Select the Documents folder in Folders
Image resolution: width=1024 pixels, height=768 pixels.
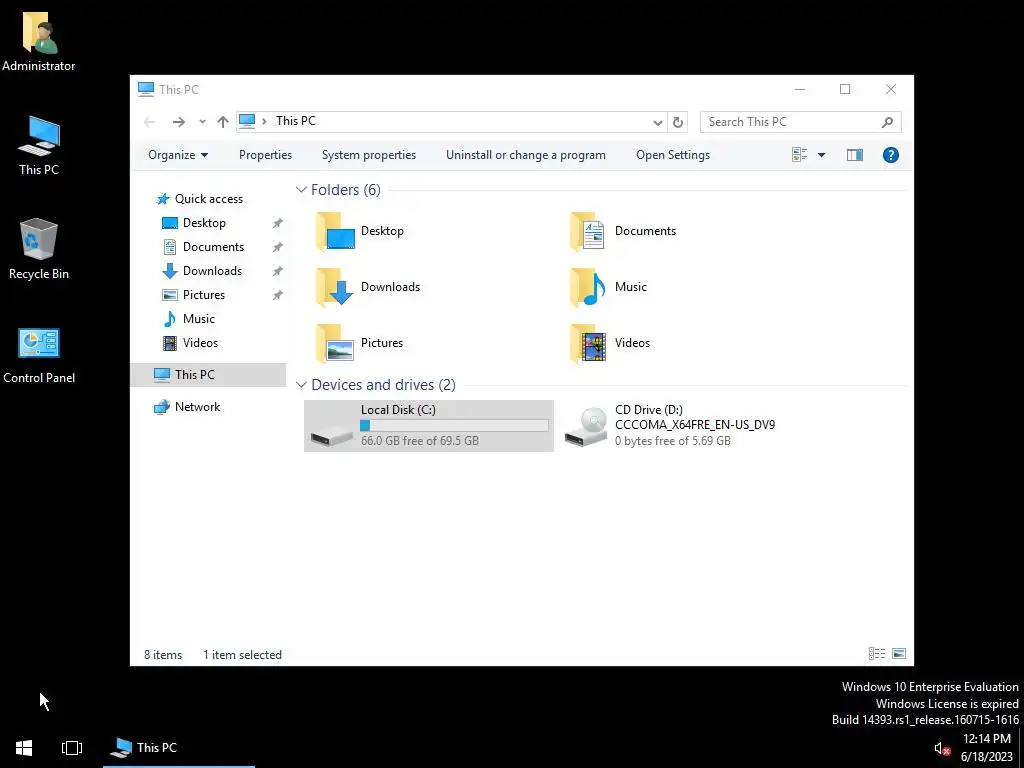(x=623, y=231)
